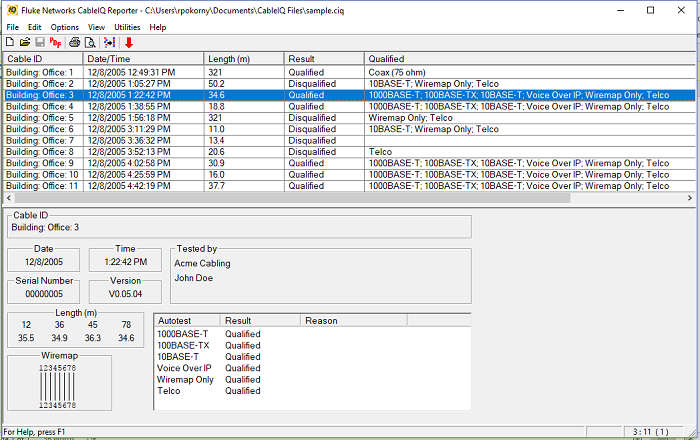Click Telco autotest entry
The width and height of the screenshot is (700, 440).
click(x=169, y=391)
